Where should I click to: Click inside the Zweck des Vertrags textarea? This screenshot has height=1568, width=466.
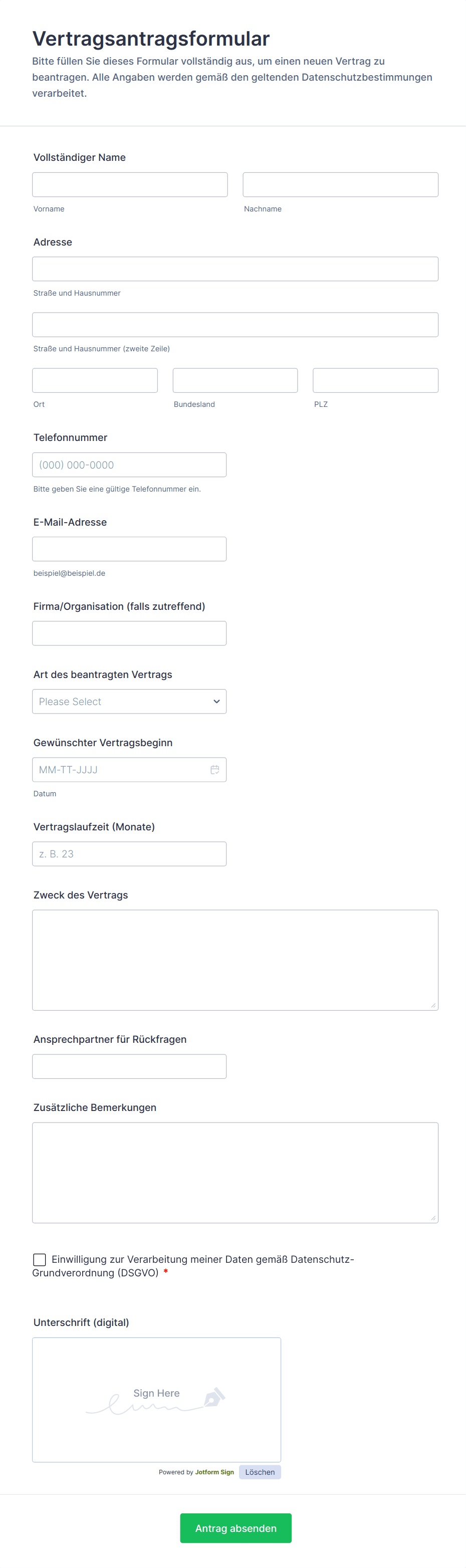tap(235, 960)
